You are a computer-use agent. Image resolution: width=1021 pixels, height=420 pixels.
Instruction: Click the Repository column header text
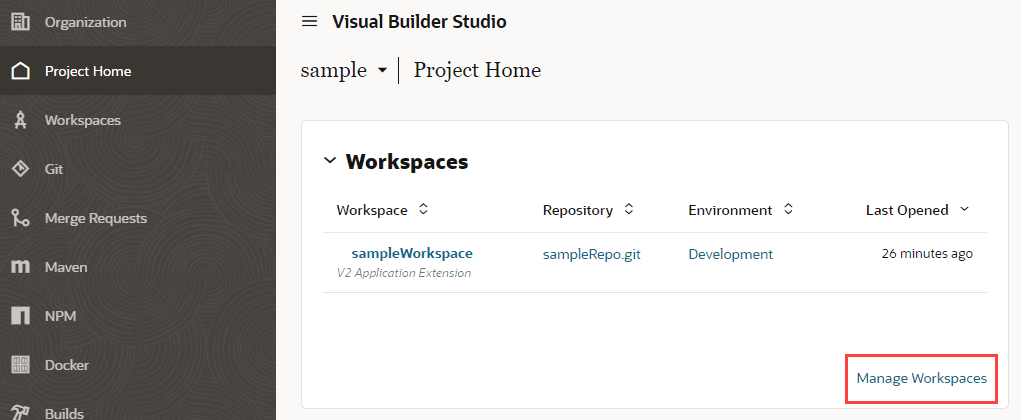(x=578, y=210)
